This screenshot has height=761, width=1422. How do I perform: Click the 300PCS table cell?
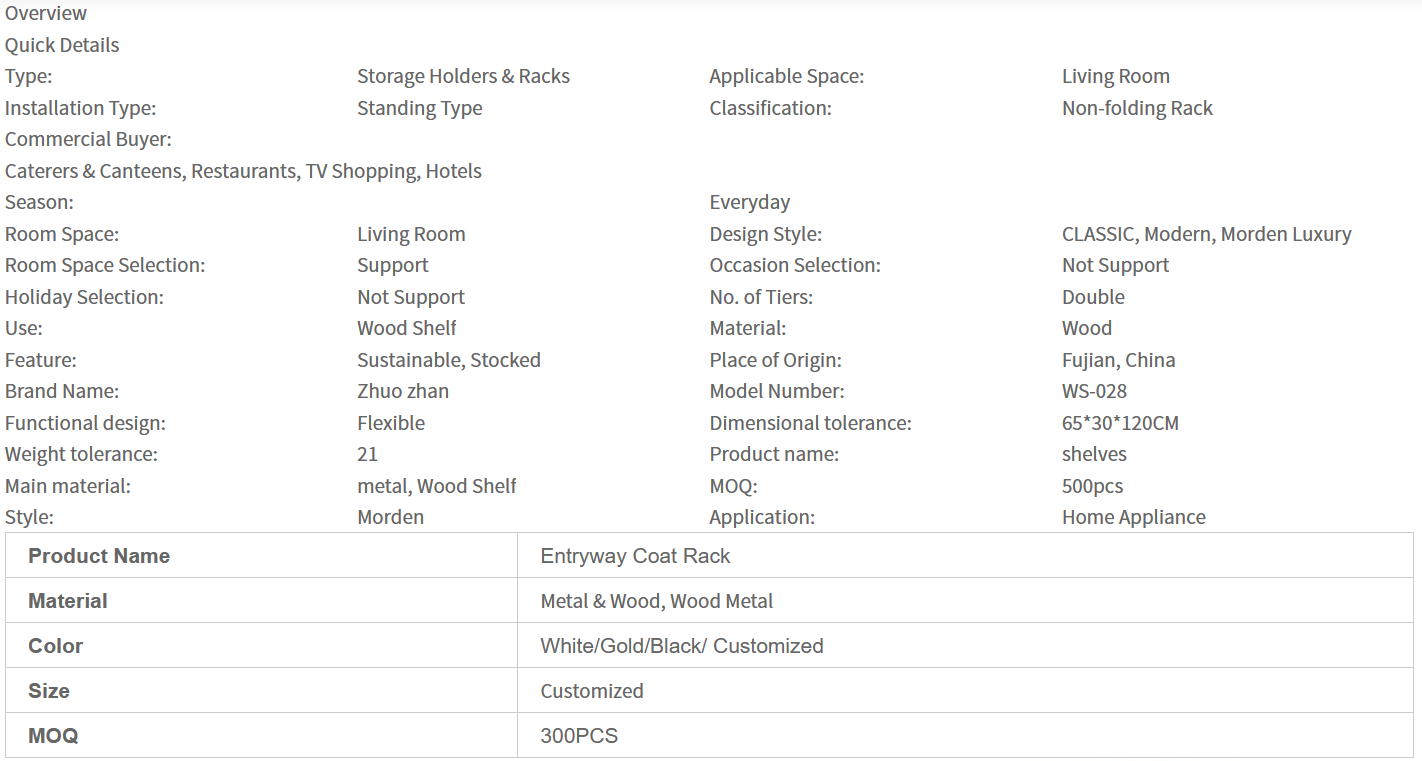pos(579,736)
